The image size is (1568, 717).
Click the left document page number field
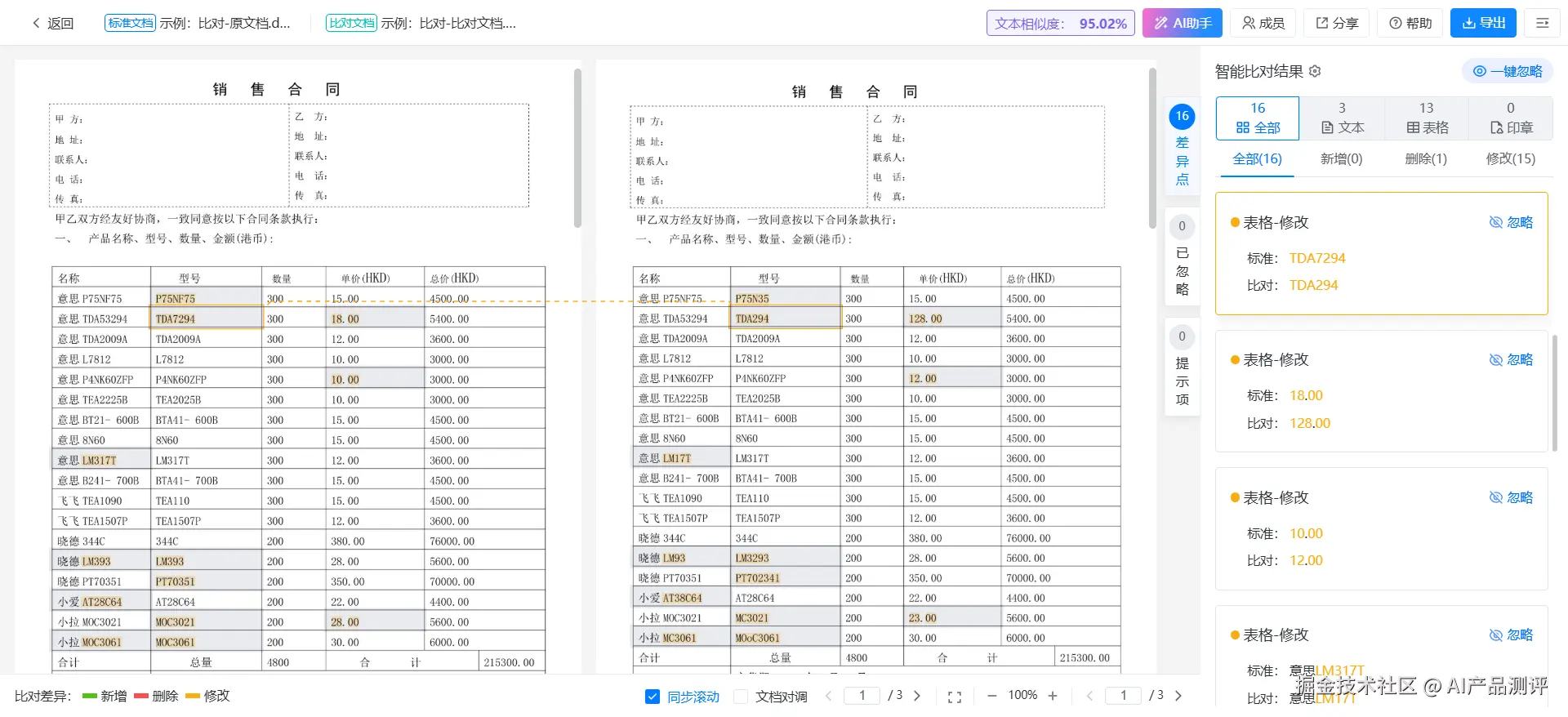tap(862, 696)
